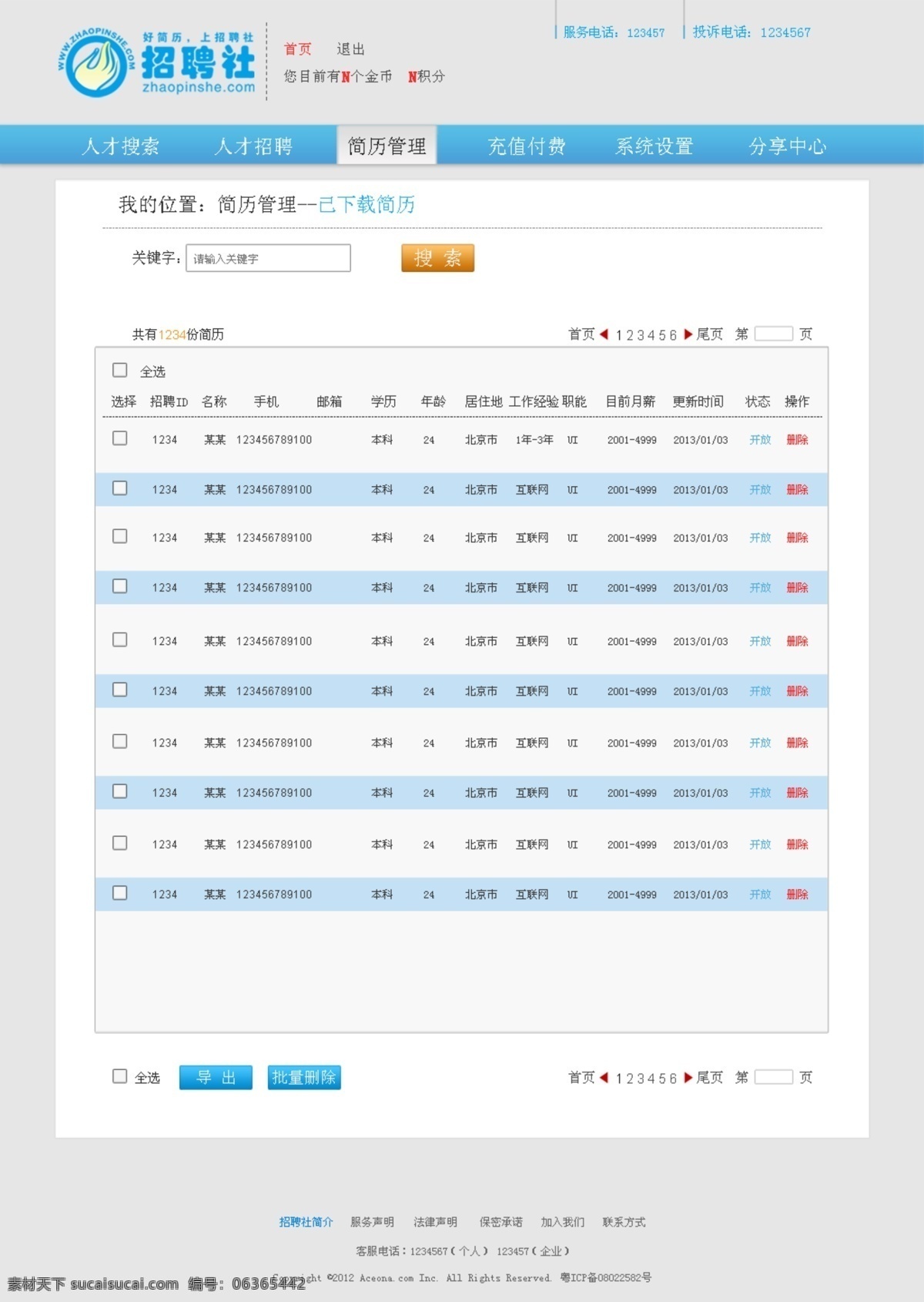The height and width of the screenshot is (1302, 924).
Task: Click 删除 in the last table row
Action: [797, 894]
